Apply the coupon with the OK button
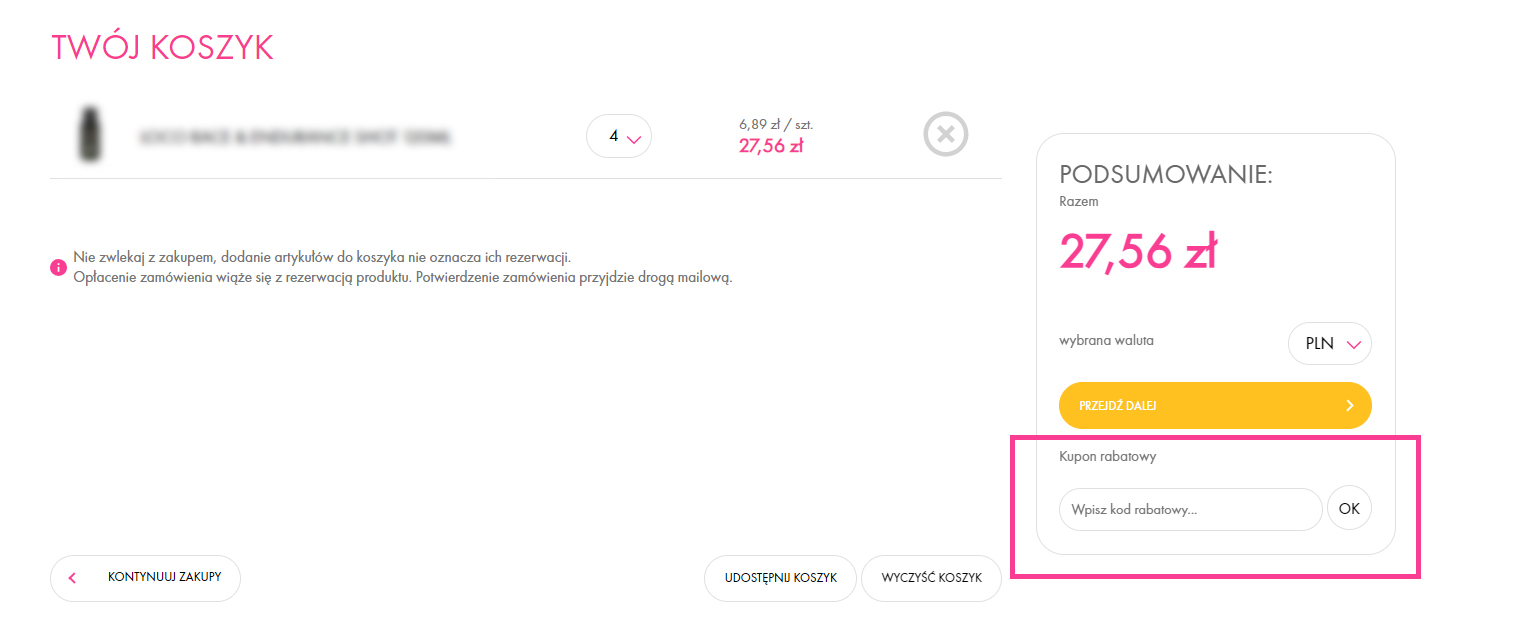This screenshot has width=1522, height=624. [x=1349, y=509]
